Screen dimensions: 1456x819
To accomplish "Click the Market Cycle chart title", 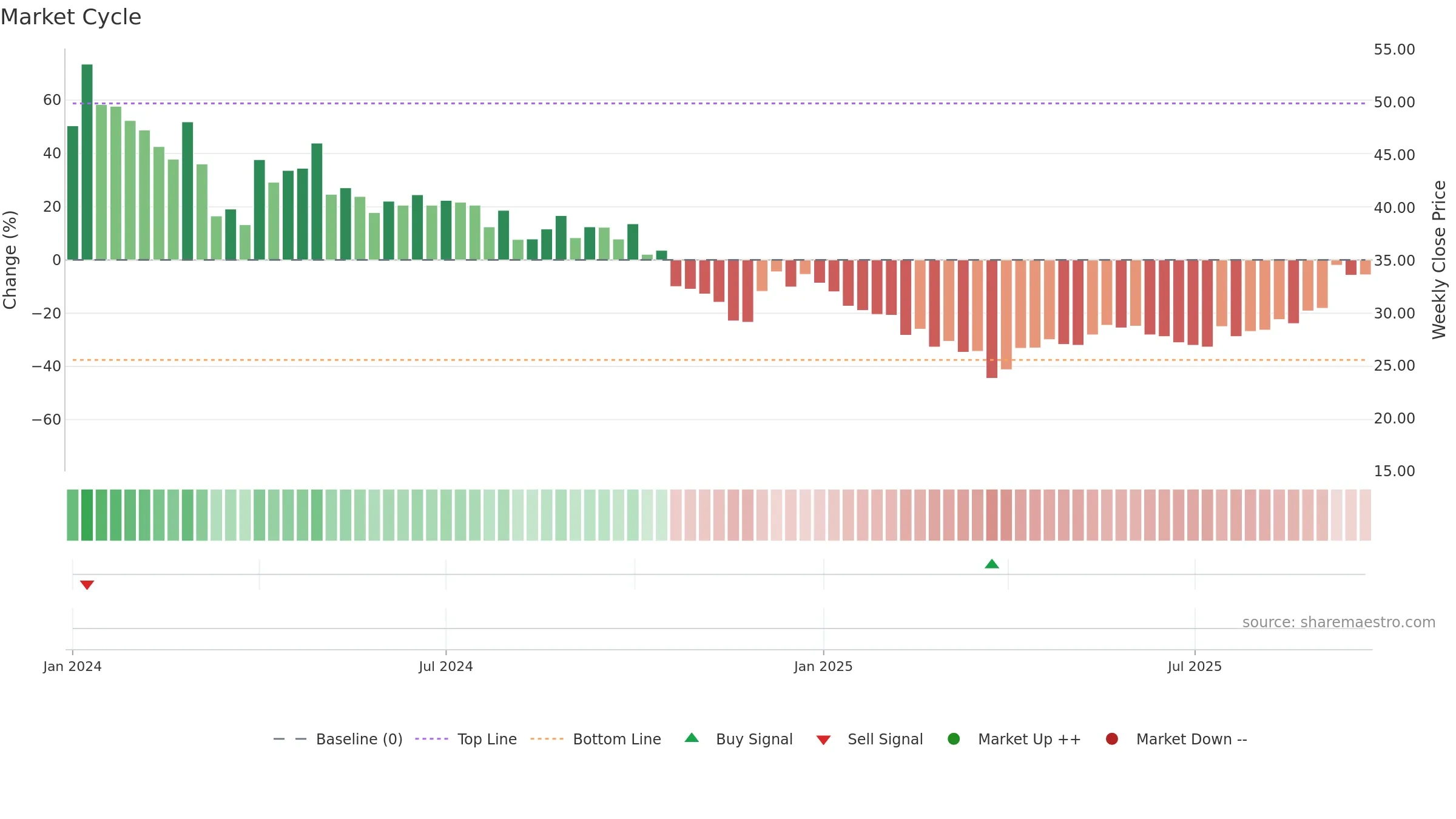I will [x=71, y=17].
